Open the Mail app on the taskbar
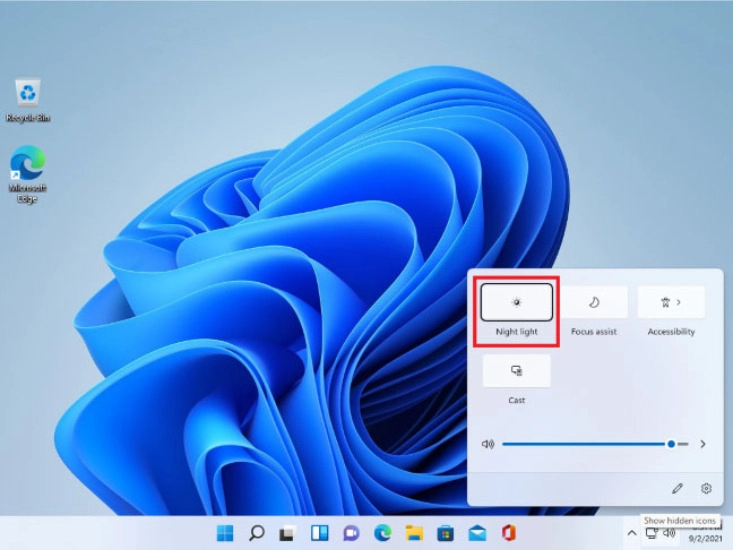Viewport: 733px width, 550px height. [477, 533]
